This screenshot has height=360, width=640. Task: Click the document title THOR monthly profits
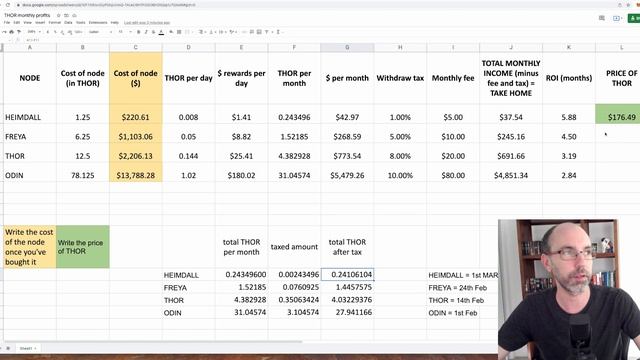27,15
